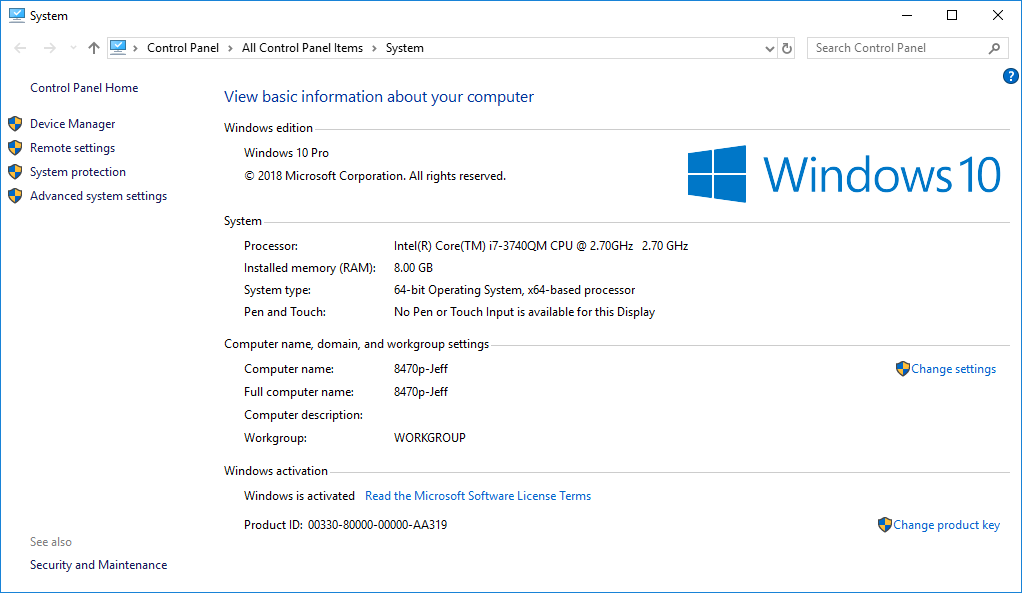Screen dimensions: 1022x593
Task: Expand chevron after All Control Panel Items
Action: click(374, 48)
